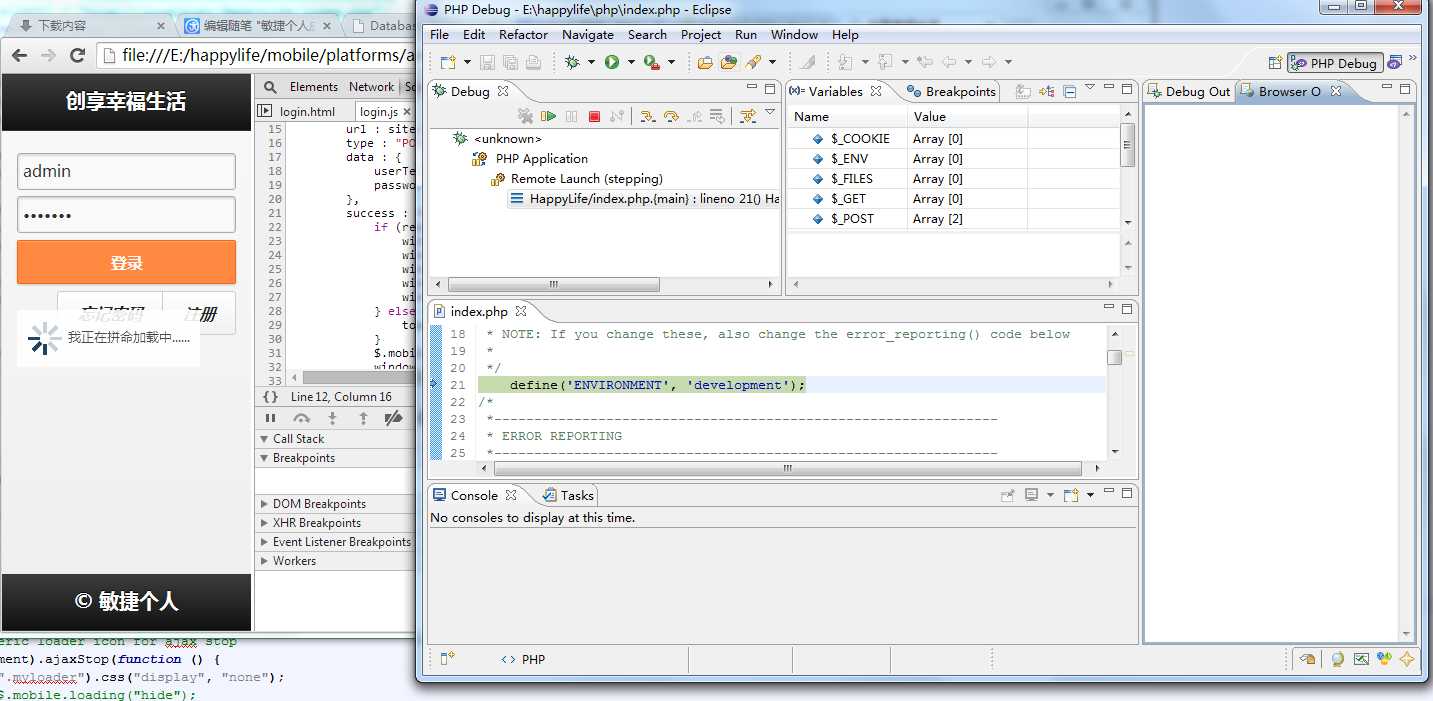Click the Chrome address bar
This screenshot has height=701, width=1433.
pos(255,55)
